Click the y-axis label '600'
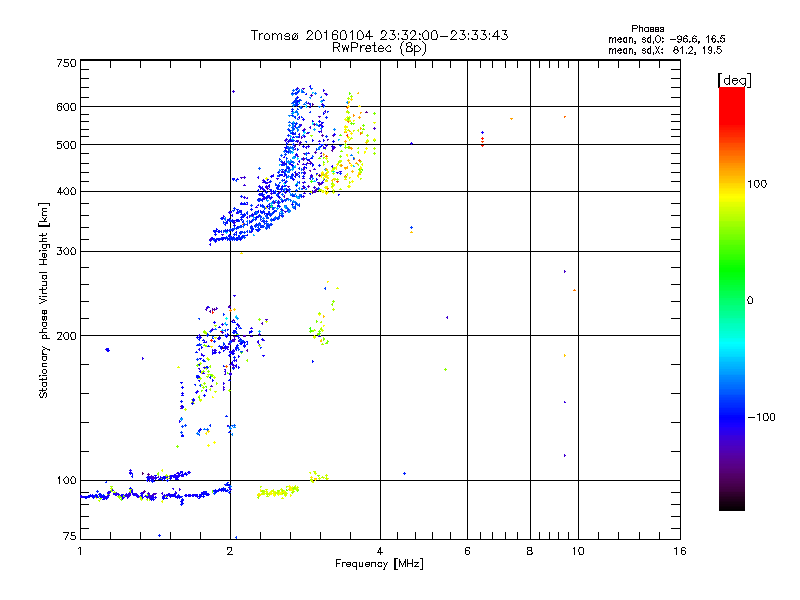This screenshot has height=600, width=800. 66,107
